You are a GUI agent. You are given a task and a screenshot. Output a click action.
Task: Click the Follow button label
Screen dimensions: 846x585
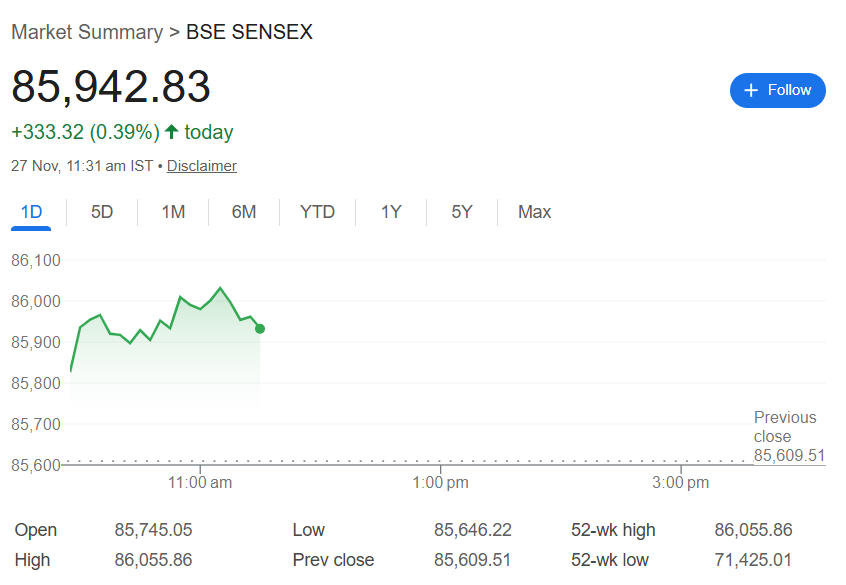point(789,90)
